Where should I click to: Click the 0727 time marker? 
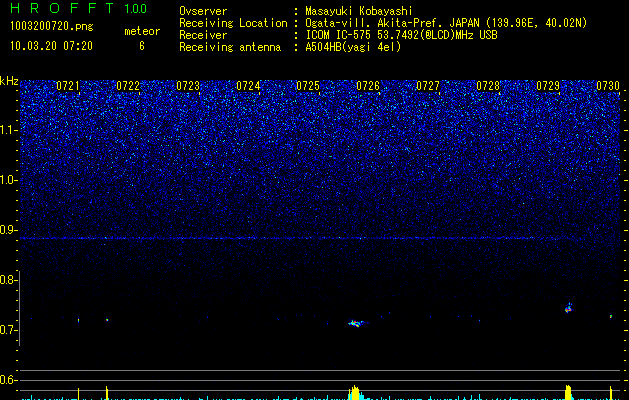coord(428,86)
